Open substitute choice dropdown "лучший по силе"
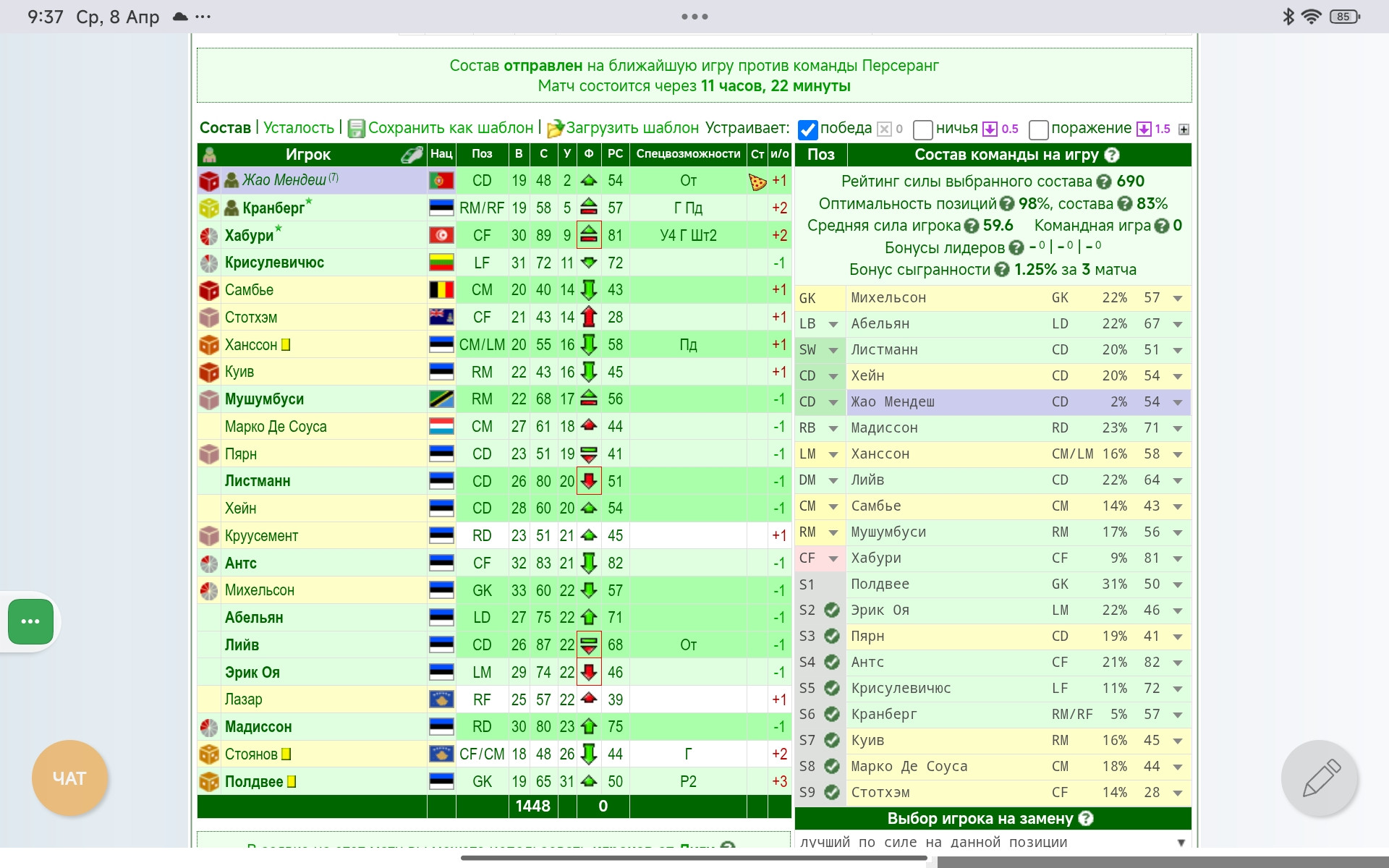The height and width of the screenshot is (868, 1389). [x=993, y=842]
